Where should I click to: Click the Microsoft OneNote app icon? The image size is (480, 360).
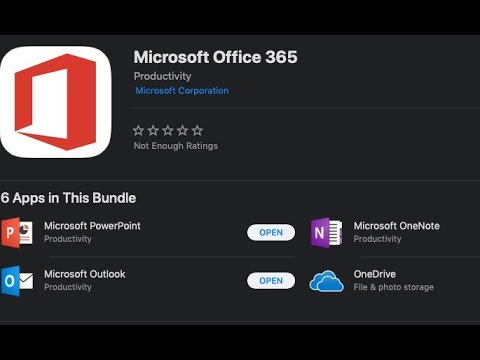pos(326,232)
